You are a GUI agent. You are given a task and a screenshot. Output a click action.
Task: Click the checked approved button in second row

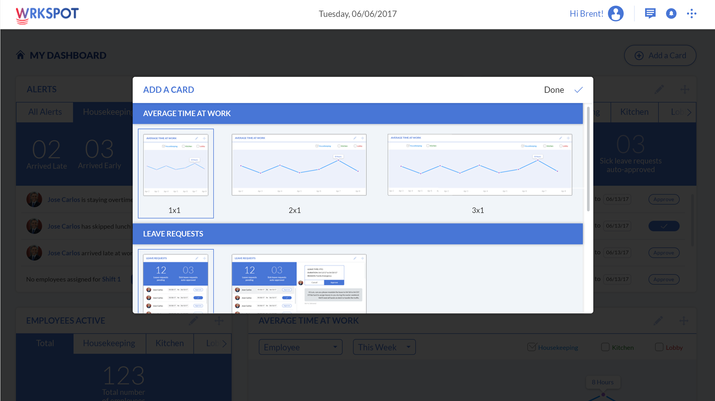coord(663,226)
